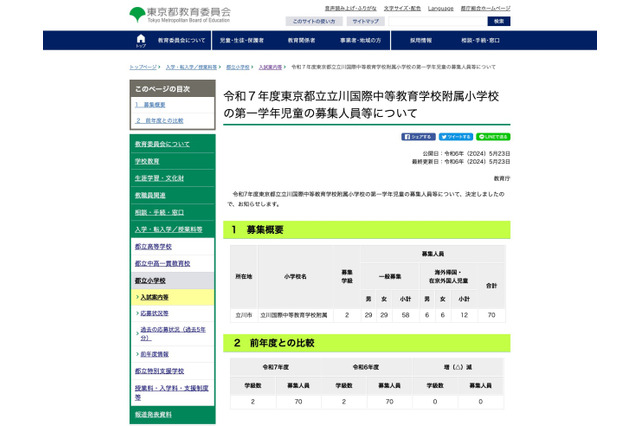Image resolution: width=640 pixels, height=426 pixels.
Task: Open 採用情報 navigation menu
Action: pos(421,40)
